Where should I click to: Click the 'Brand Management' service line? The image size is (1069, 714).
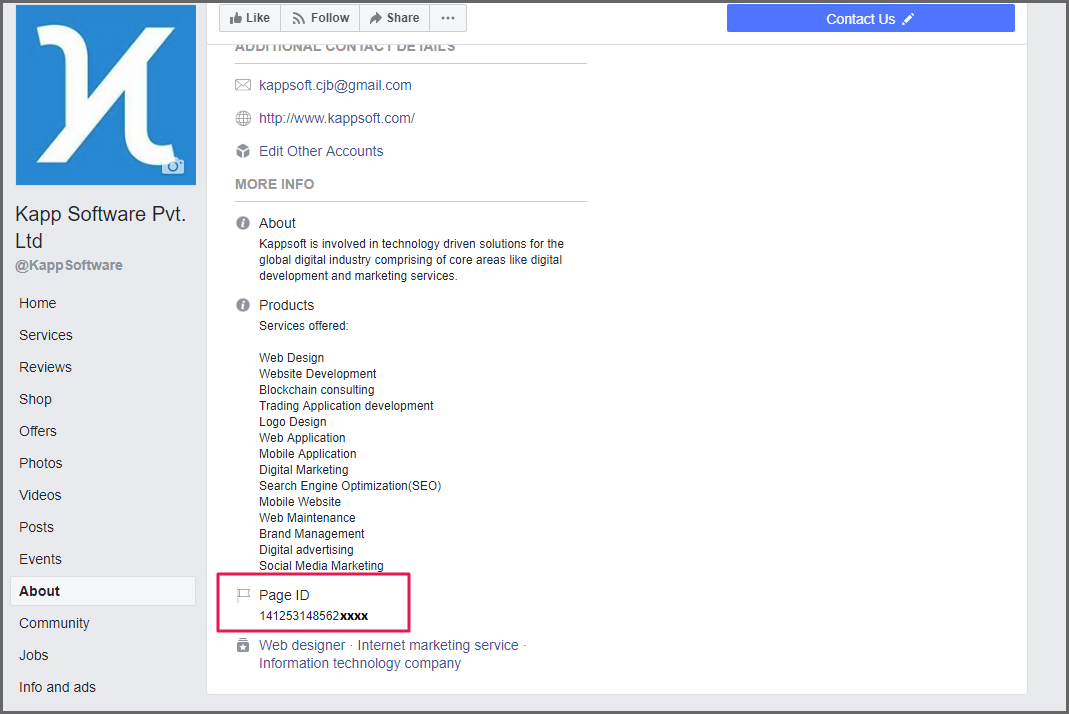pos(312,534)
